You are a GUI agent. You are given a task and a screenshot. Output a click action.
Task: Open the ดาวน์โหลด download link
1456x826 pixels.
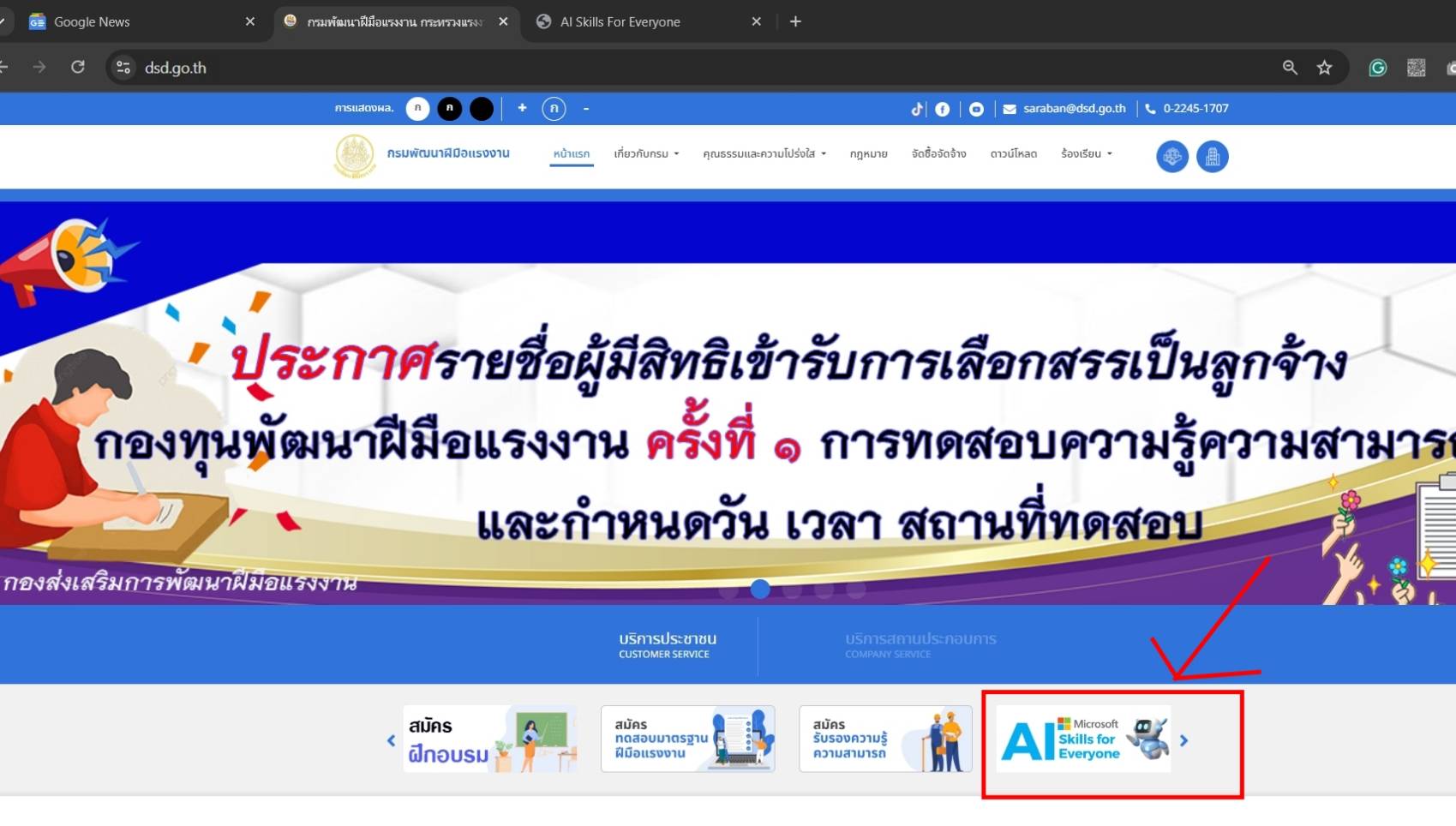tap(1013, 154)
